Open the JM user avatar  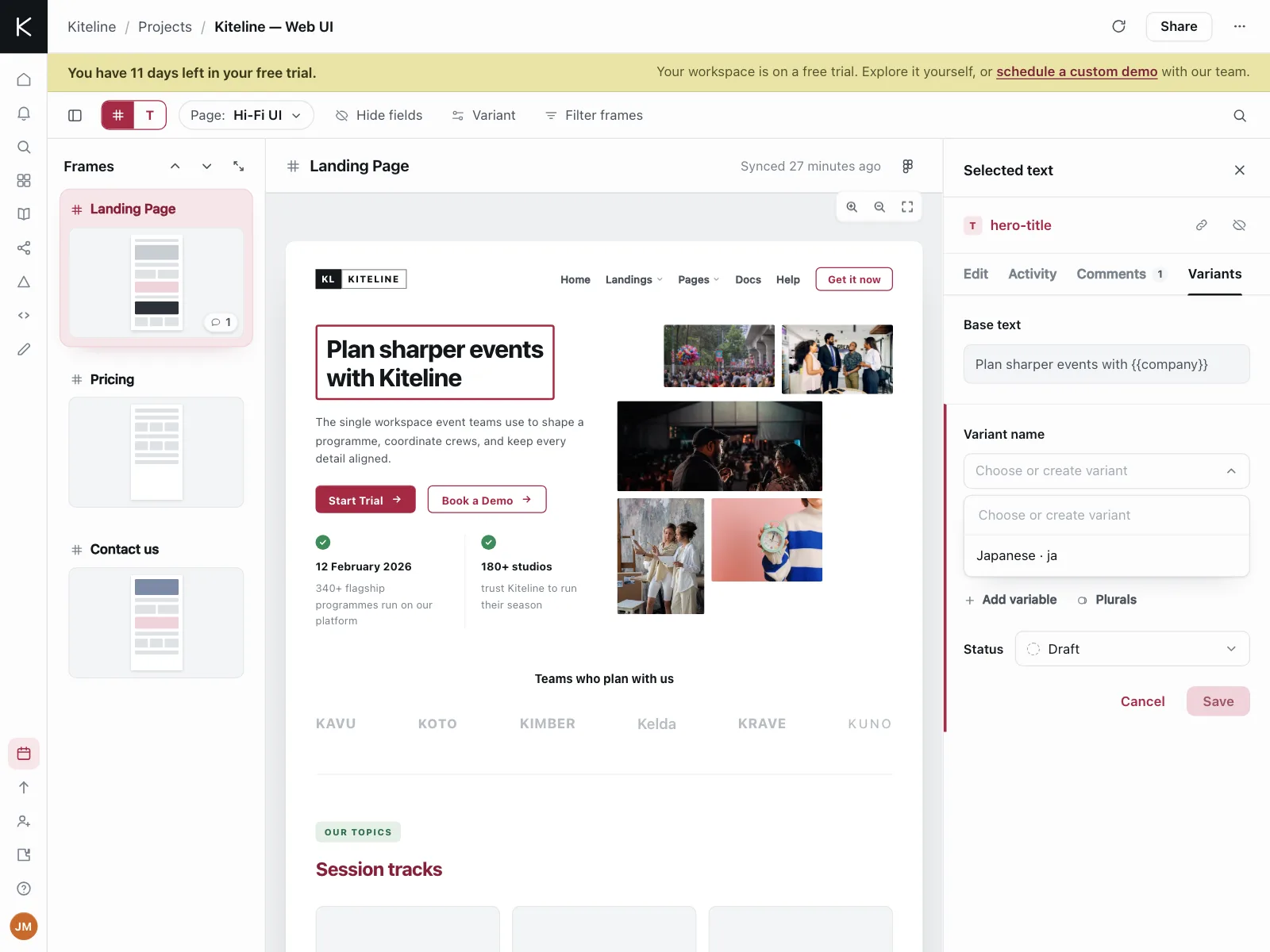pos(24,926)
